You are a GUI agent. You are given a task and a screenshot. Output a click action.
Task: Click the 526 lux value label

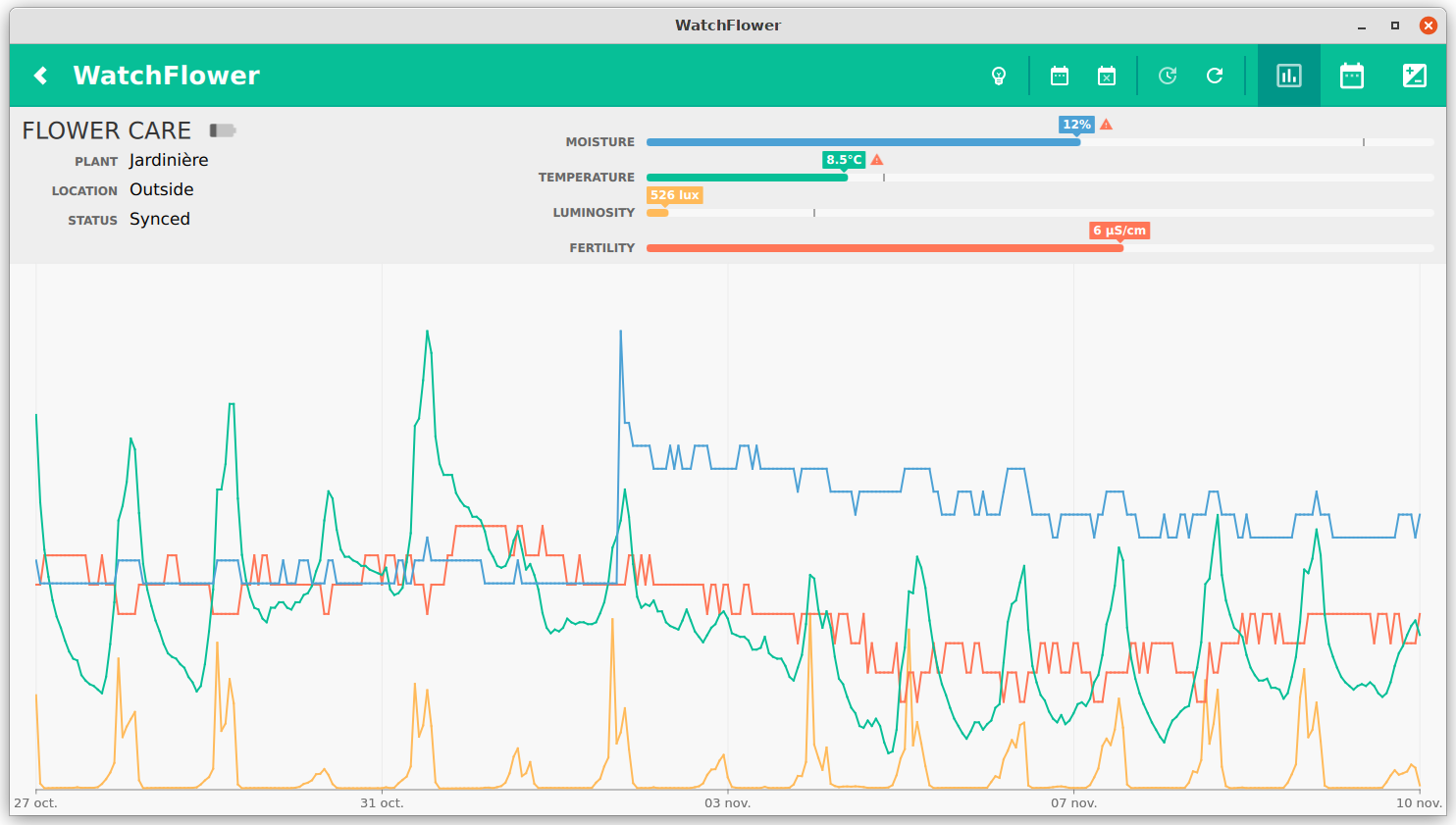(x=675, y=195)
